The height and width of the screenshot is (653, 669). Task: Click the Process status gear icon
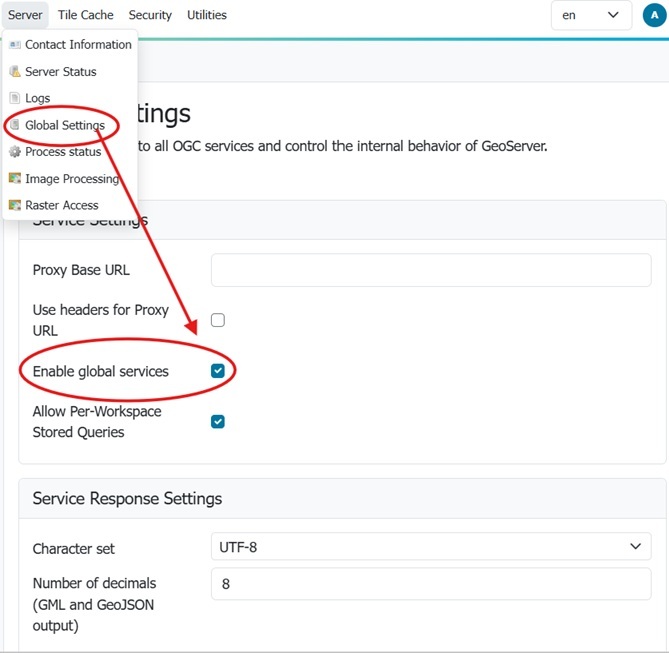click(x=15, y=152)
